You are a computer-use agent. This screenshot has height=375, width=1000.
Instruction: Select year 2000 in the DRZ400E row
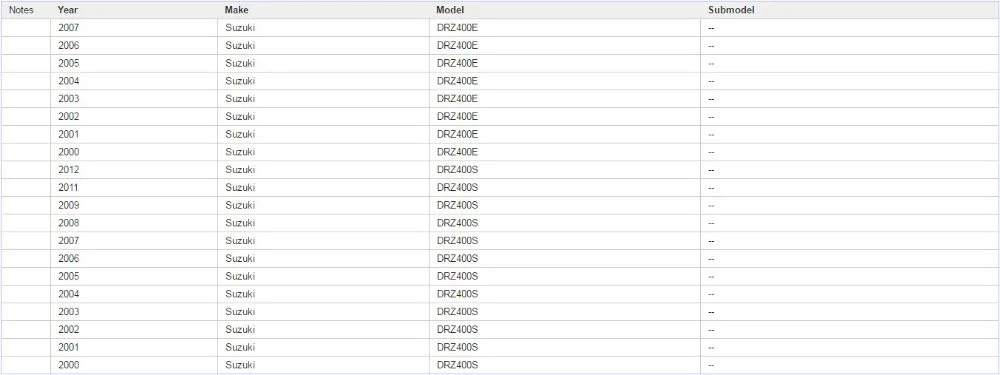tap(68, 152)
